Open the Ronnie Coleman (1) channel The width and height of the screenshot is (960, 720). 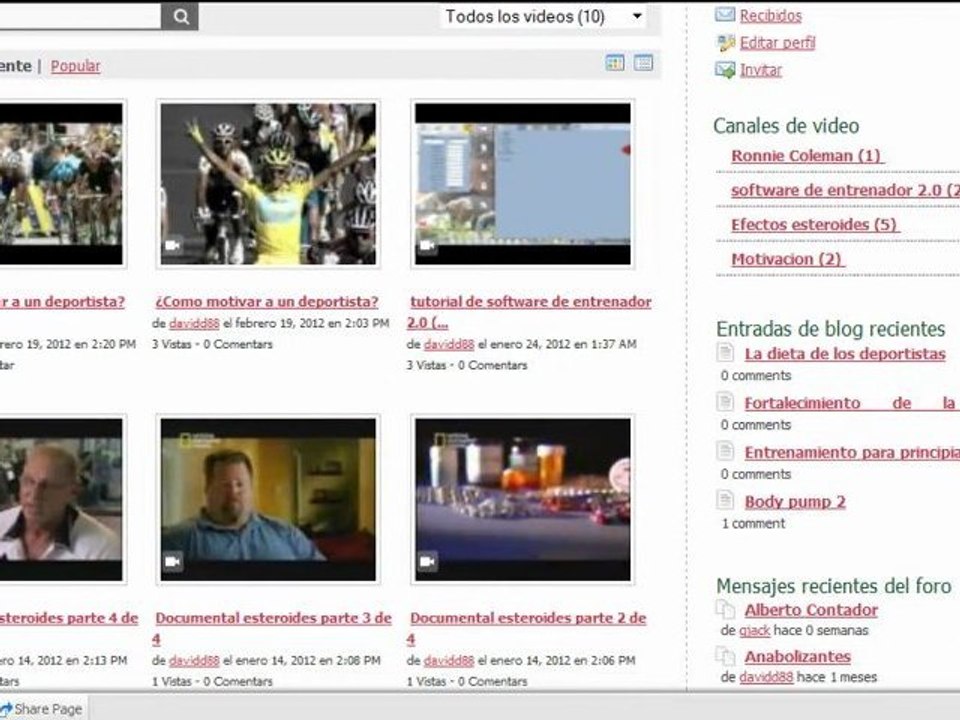[x=806, y=156]
